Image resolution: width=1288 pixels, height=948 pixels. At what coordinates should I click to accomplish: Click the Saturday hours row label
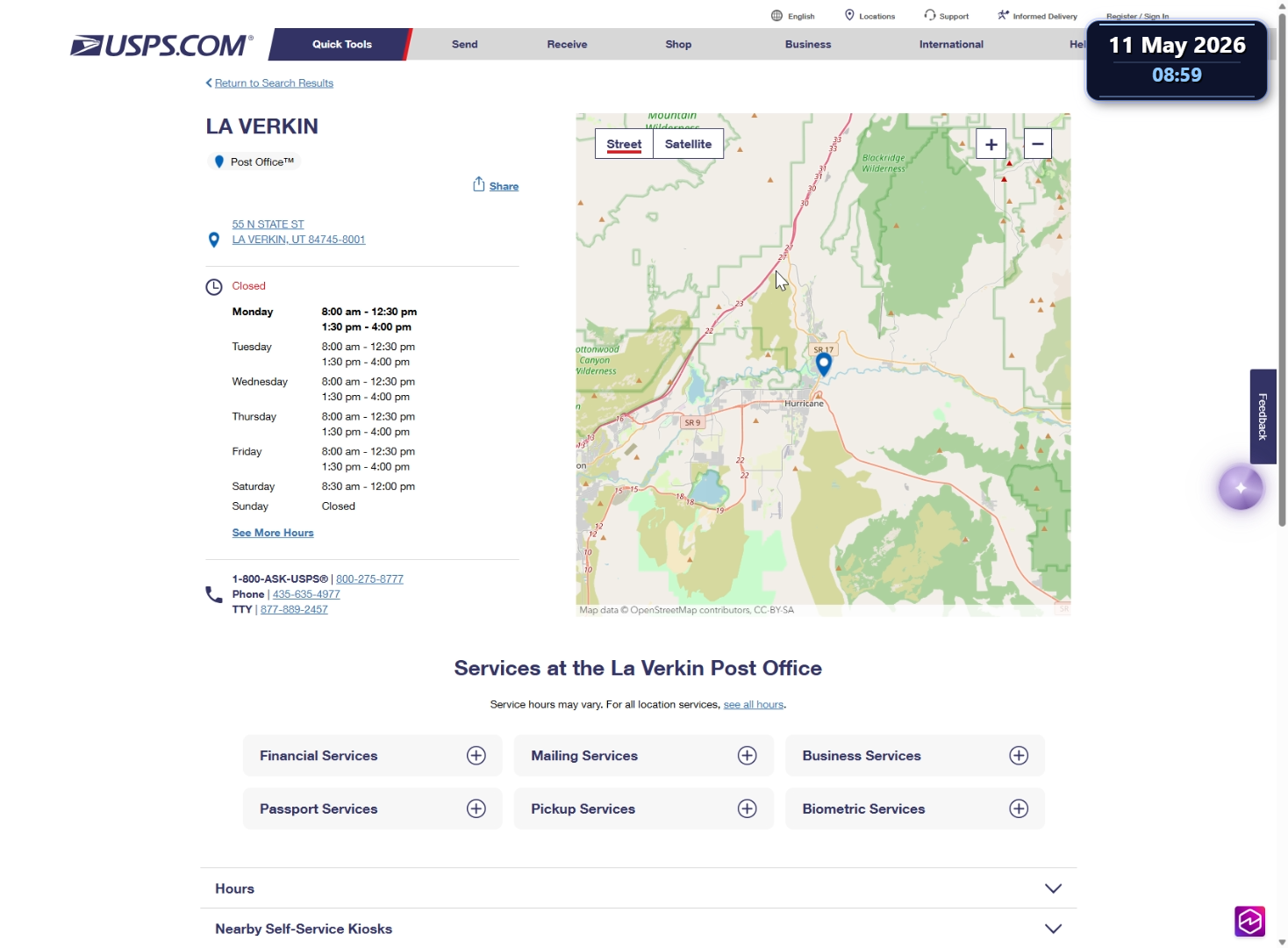[x=254, y=486]
